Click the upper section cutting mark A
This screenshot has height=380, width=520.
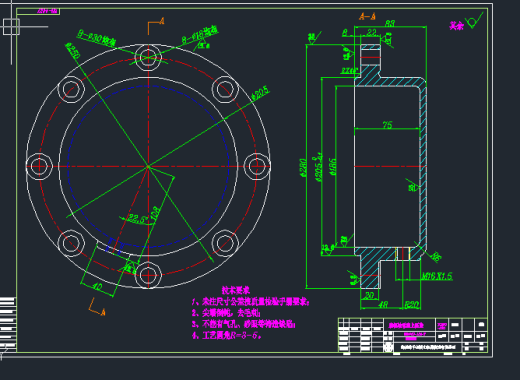point(162,21)
